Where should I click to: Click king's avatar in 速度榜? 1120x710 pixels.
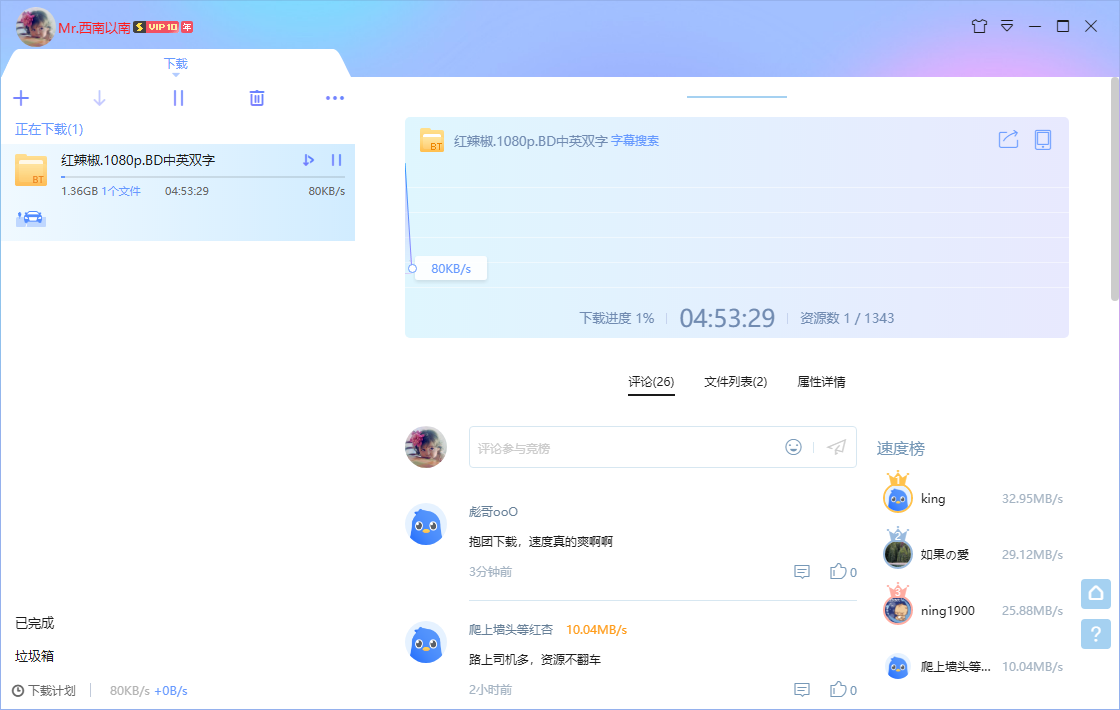point(898,498)
